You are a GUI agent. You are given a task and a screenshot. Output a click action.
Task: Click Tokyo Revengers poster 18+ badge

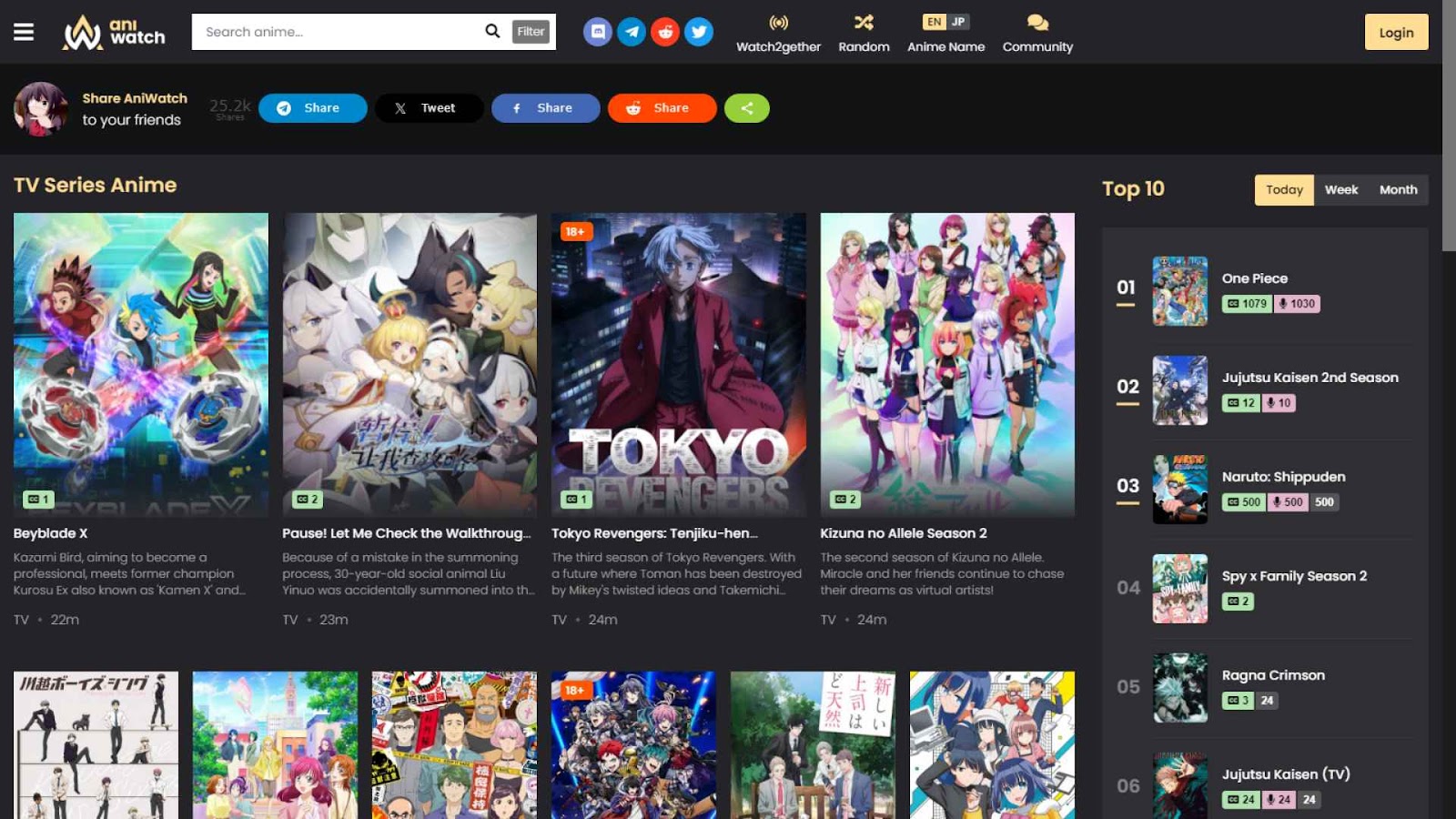pyautogui.click(x=575, y=232)
